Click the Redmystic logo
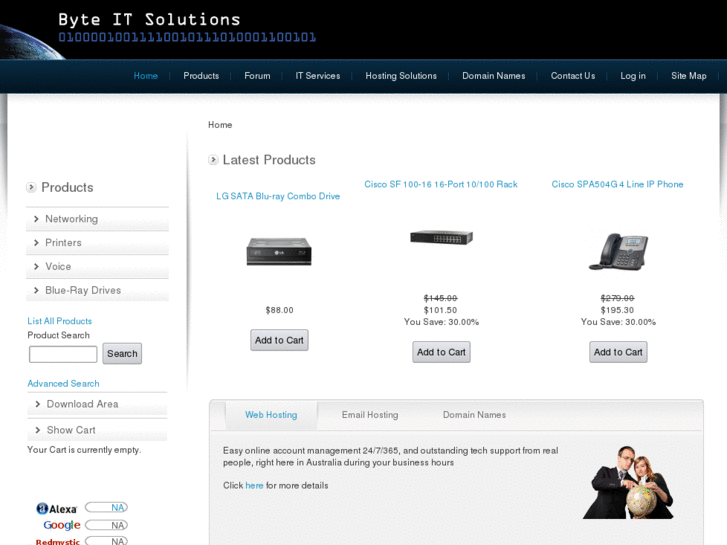 click(57, 541)
